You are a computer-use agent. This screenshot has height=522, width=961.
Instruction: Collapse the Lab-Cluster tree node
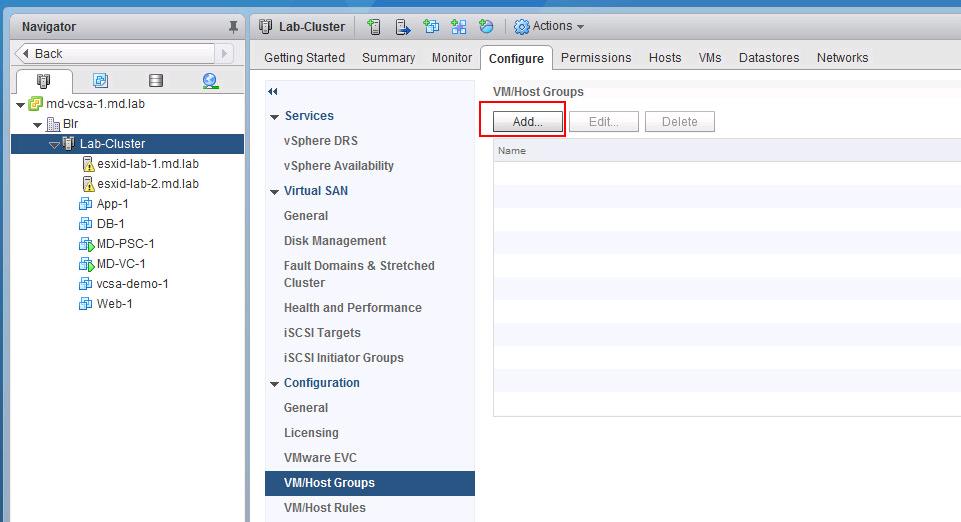[x=55, y=144]
